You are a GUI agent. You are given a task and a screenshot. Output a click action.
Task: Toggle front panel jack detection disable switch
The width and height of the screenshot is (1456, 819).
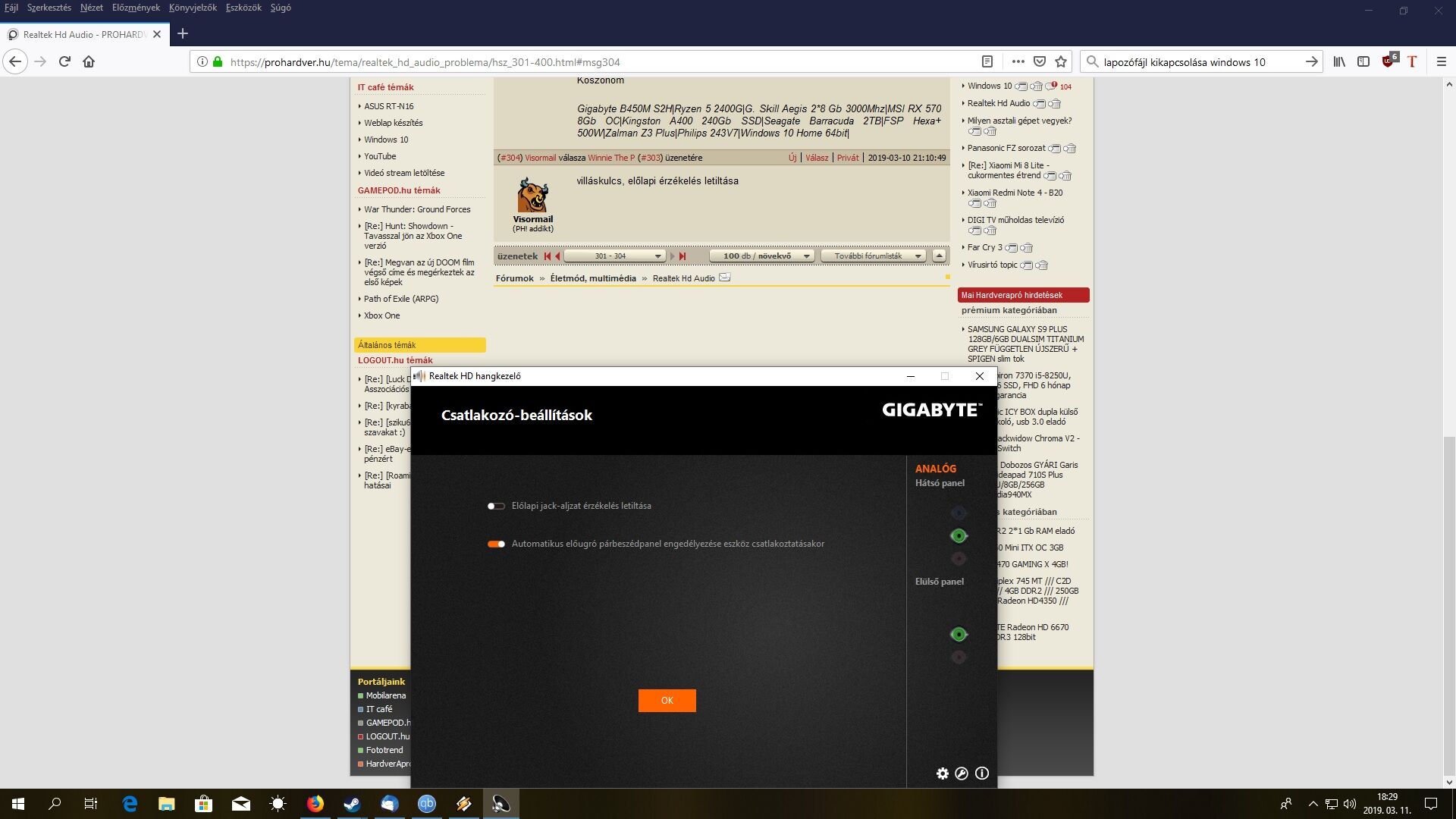(x=496, y=506)
